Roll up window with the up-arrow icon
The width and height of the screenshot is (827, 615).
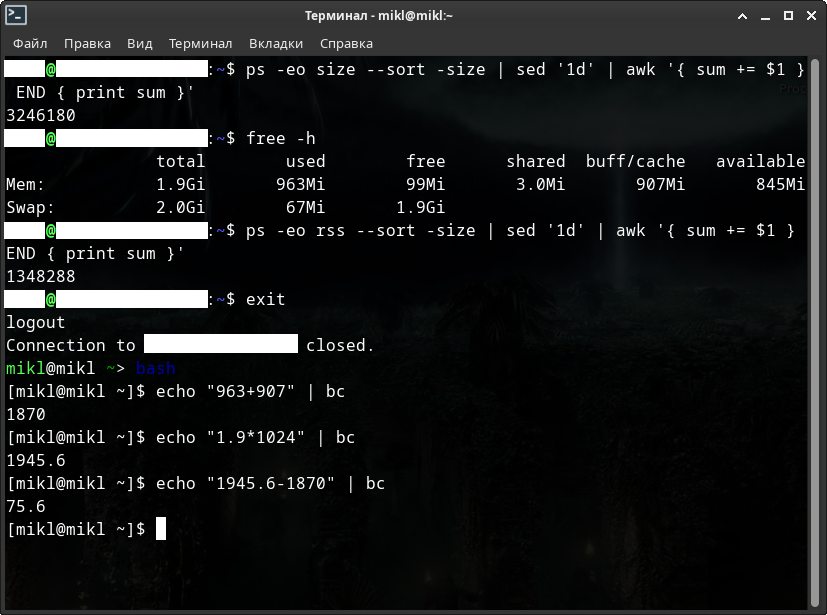pyautogui.click(x=743, y=15)
